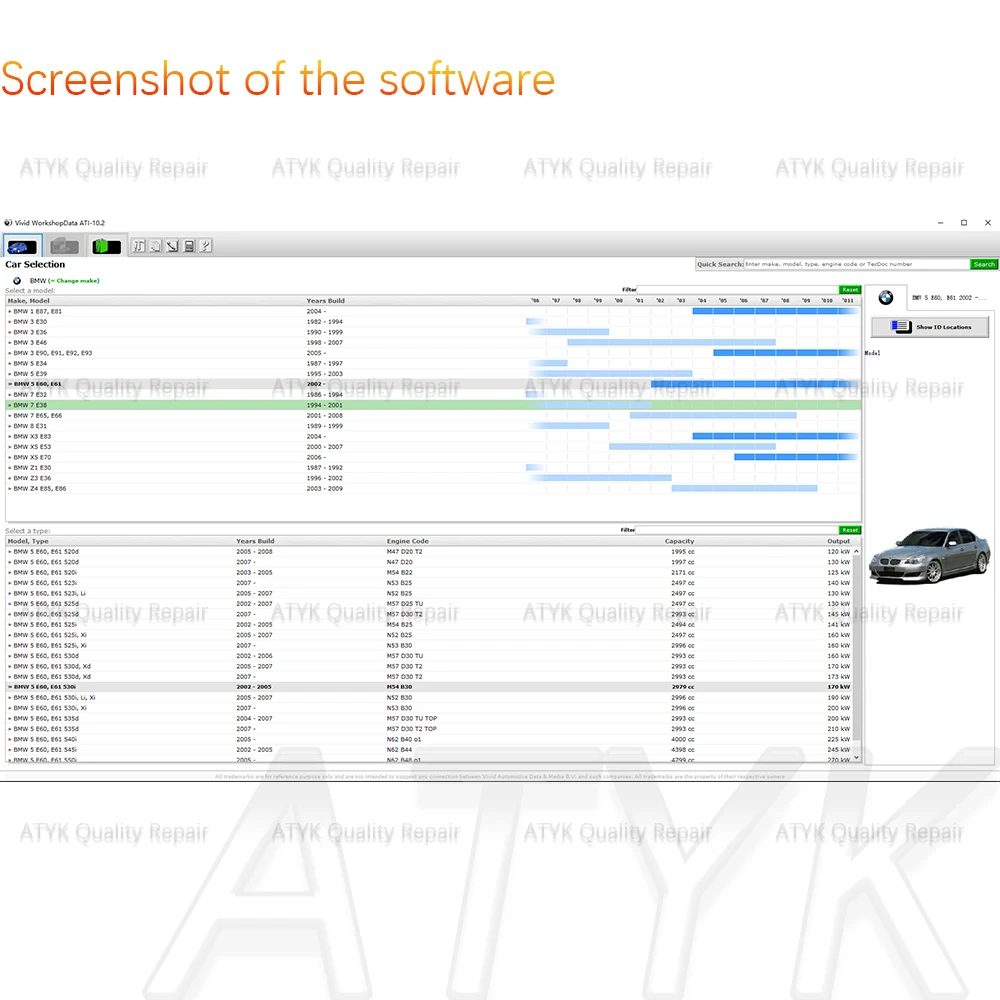This screenshot has width=1000, height=1000.
Task: Select the BMW X5 E53 model
Action: pyautogui.click(x=433, y=446)
